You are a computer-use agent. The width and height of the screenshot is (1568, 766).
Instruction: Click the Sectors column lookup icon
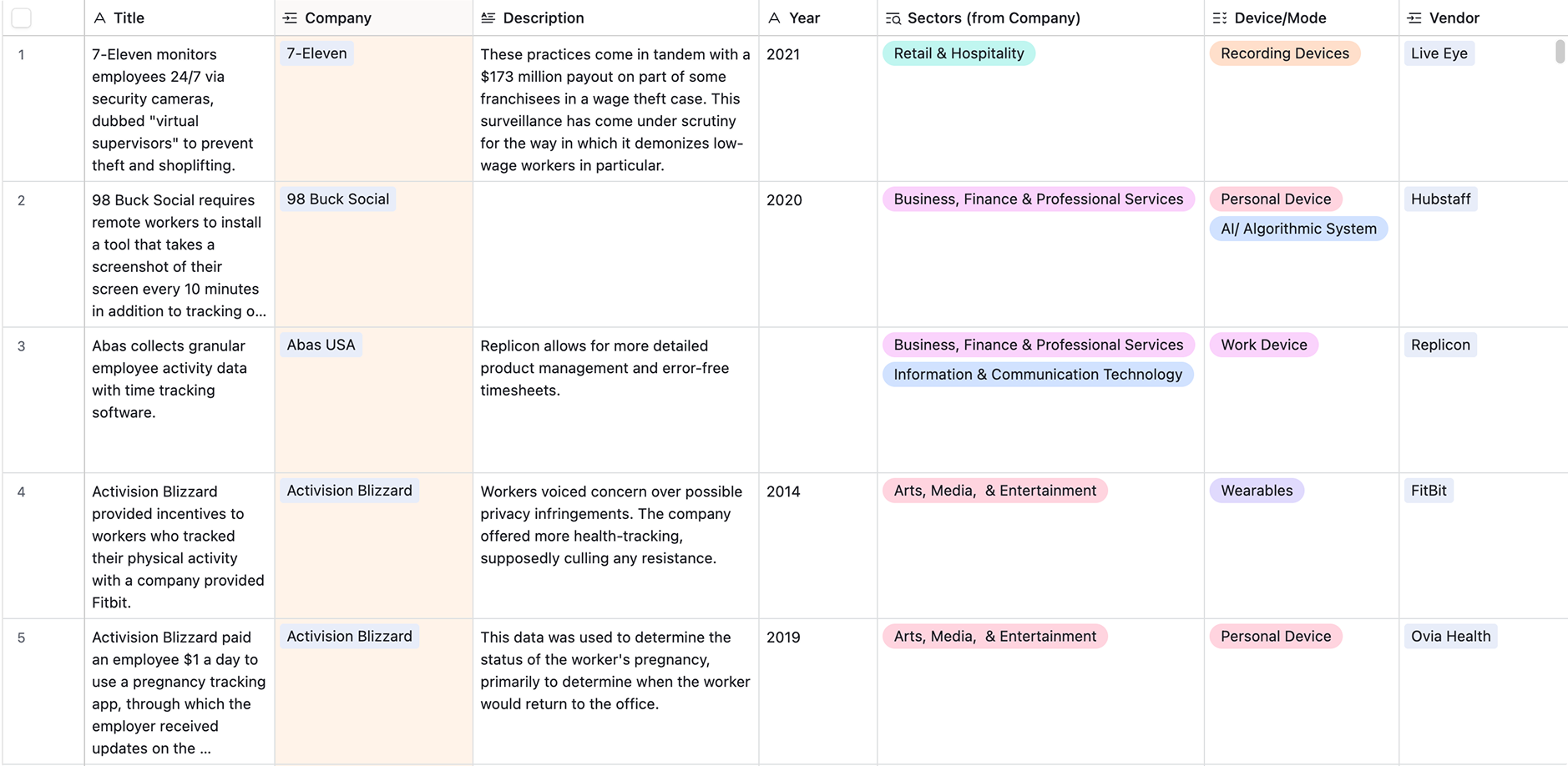coord(893,18)
